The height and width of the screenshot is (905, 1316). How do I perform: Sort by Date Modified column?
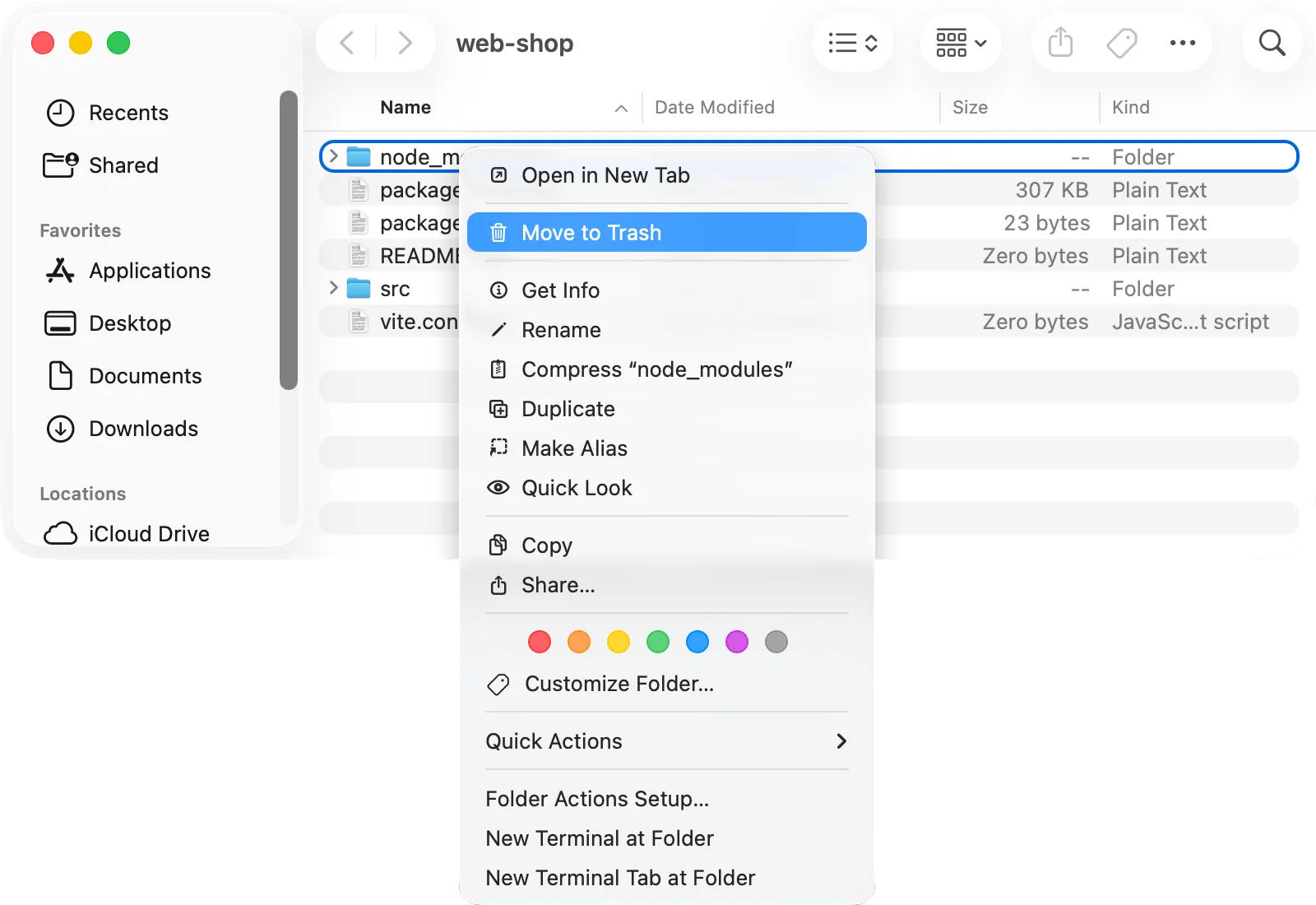tap(715, 108)
